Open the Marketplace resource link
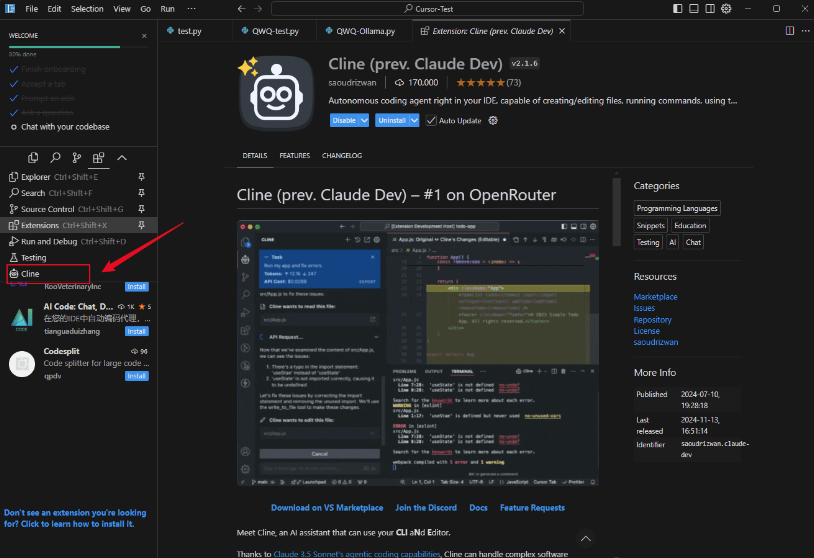The height and width of the screenshot is (558, 814). 655,297
